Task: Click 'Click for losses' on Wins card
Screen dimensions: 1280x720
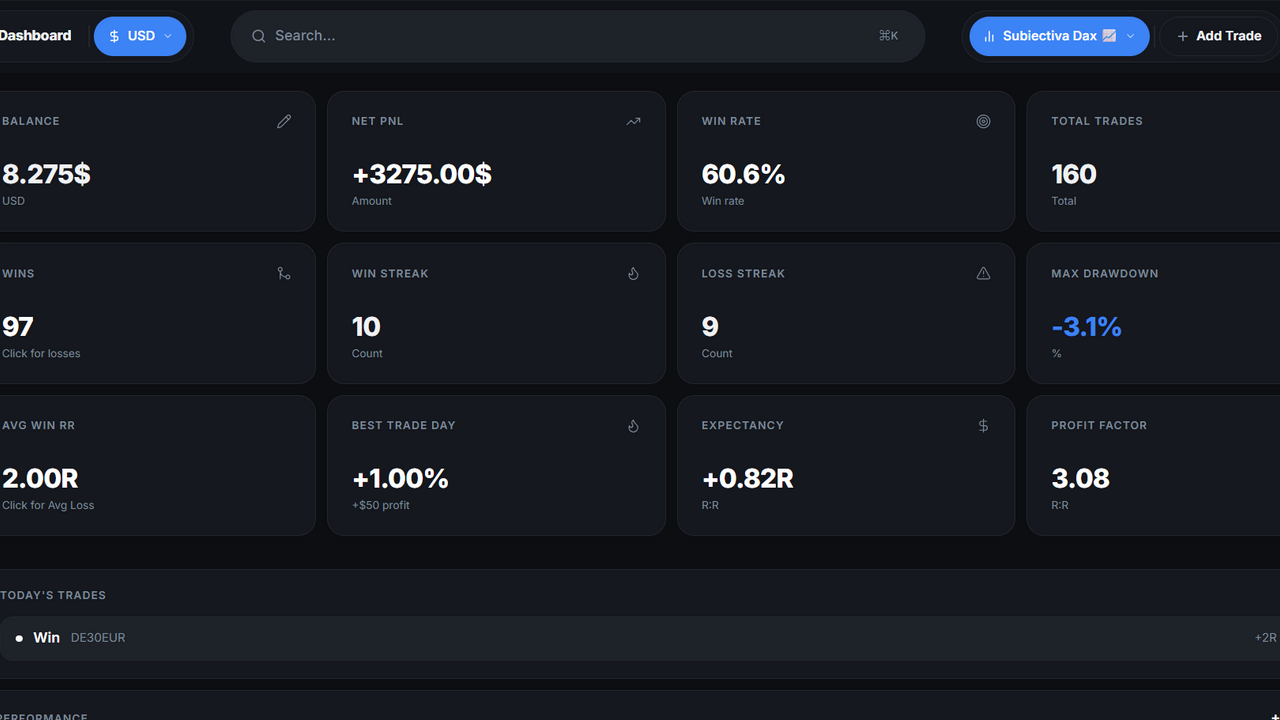Action: click(41, 353)
